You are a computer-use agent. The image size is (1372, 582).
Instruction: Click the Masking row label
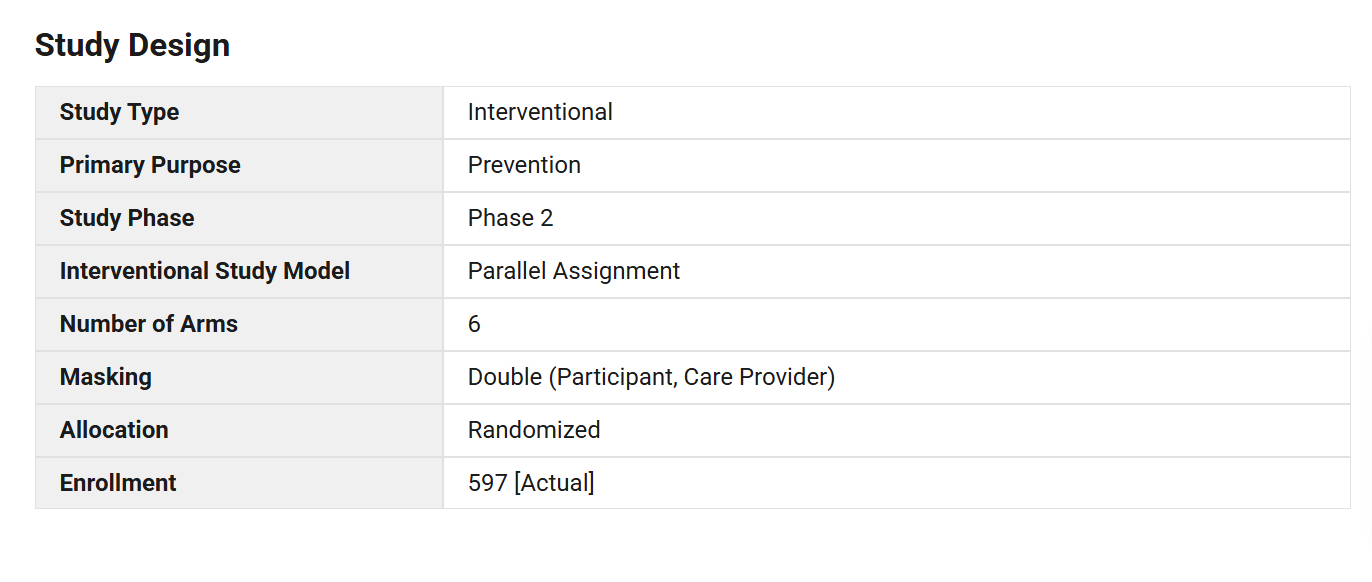(x=106, y=377)
